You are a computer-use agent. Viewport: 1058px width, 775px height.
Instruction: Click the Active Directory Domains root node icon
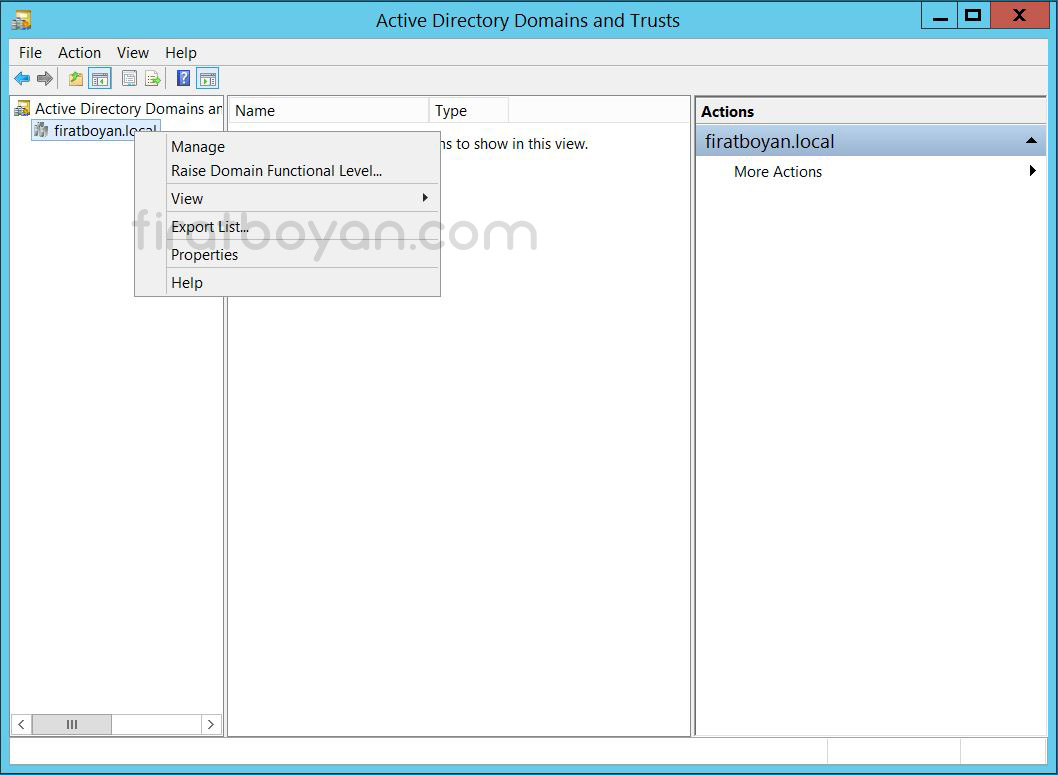point(22,109)
